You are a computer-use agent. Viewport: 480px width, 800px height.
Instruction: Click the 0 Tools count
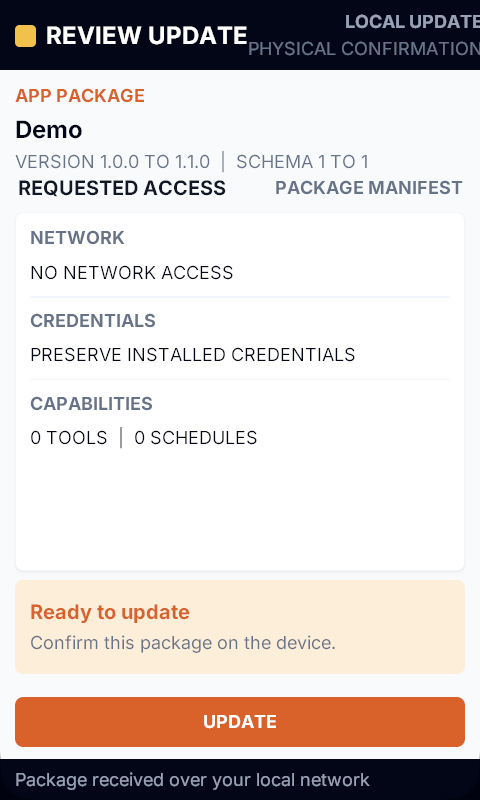click(69, 438)
